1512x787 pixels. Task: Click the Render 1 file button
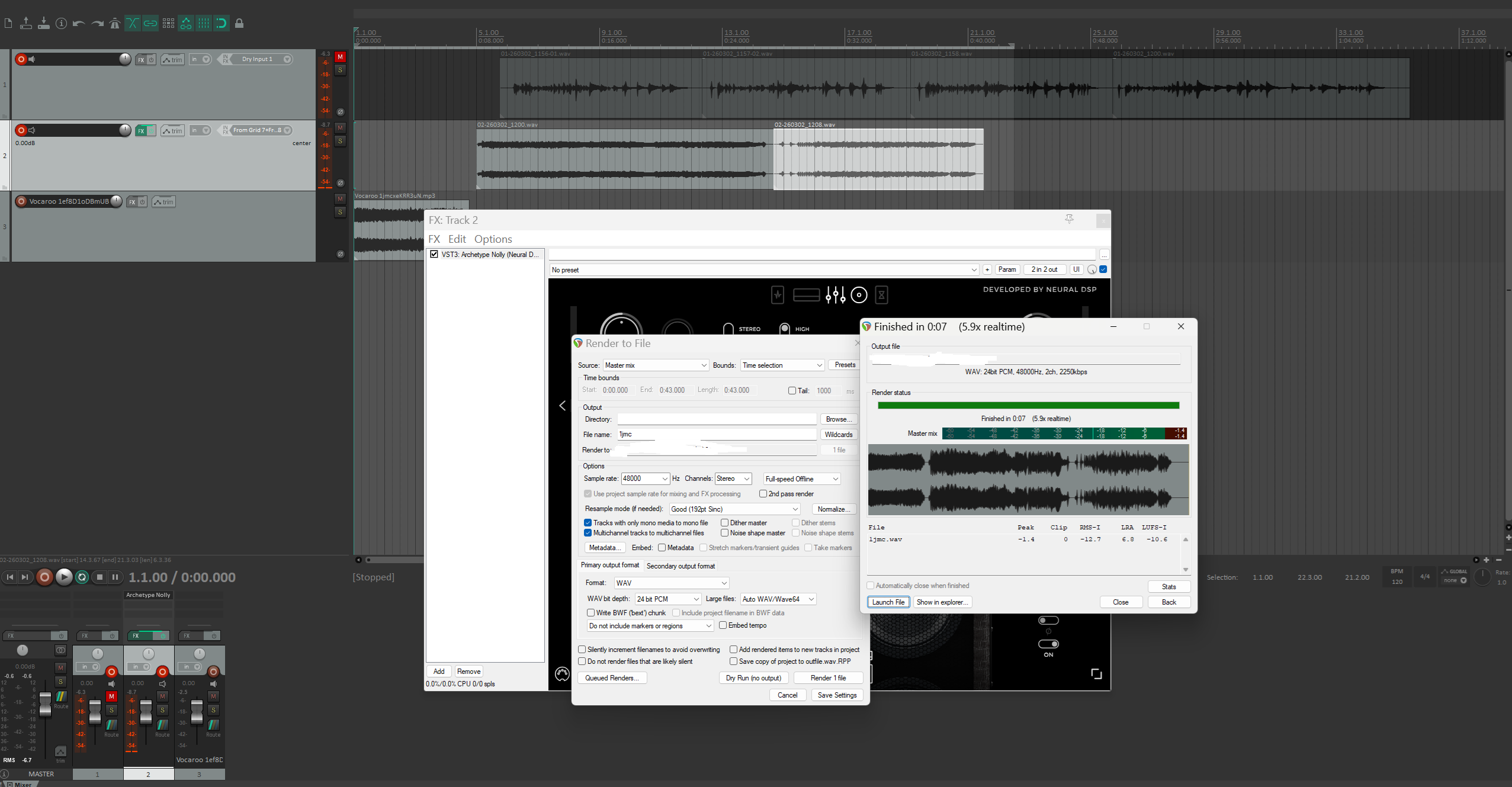827,678
